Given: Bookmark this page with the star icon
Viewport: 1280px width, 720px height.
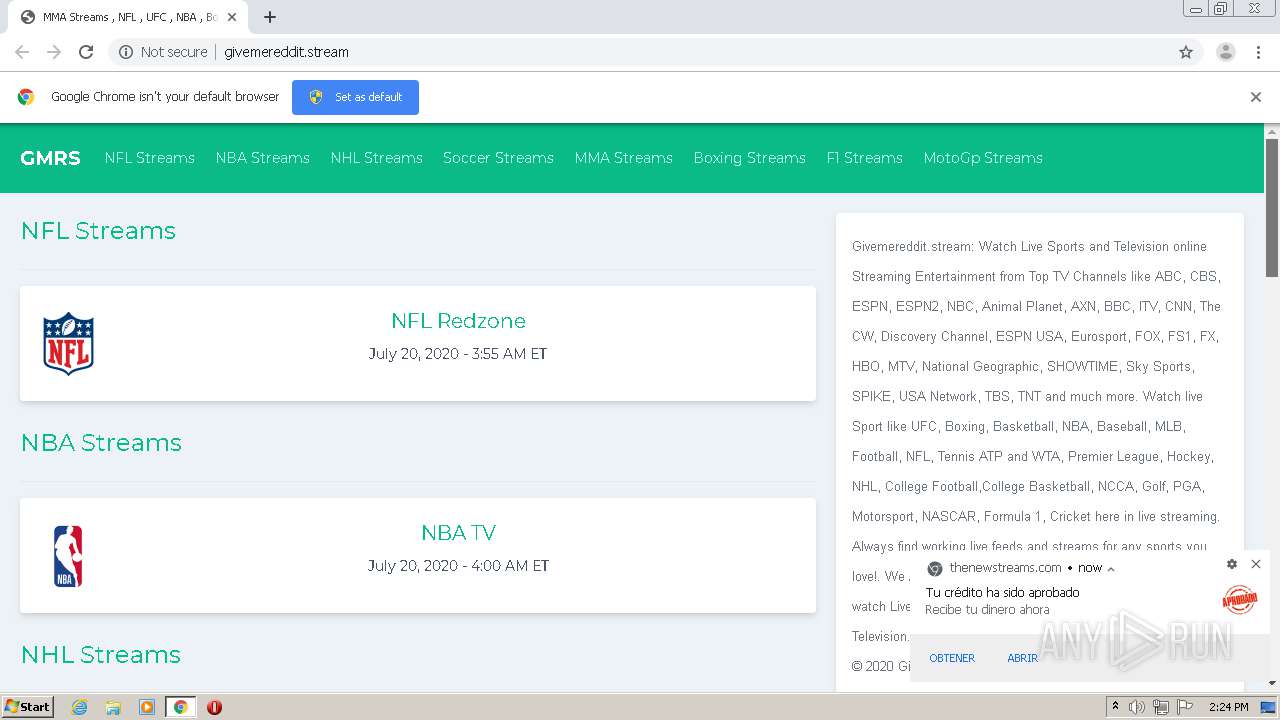Looking at the screenshot, I should tap(1186, 52).
